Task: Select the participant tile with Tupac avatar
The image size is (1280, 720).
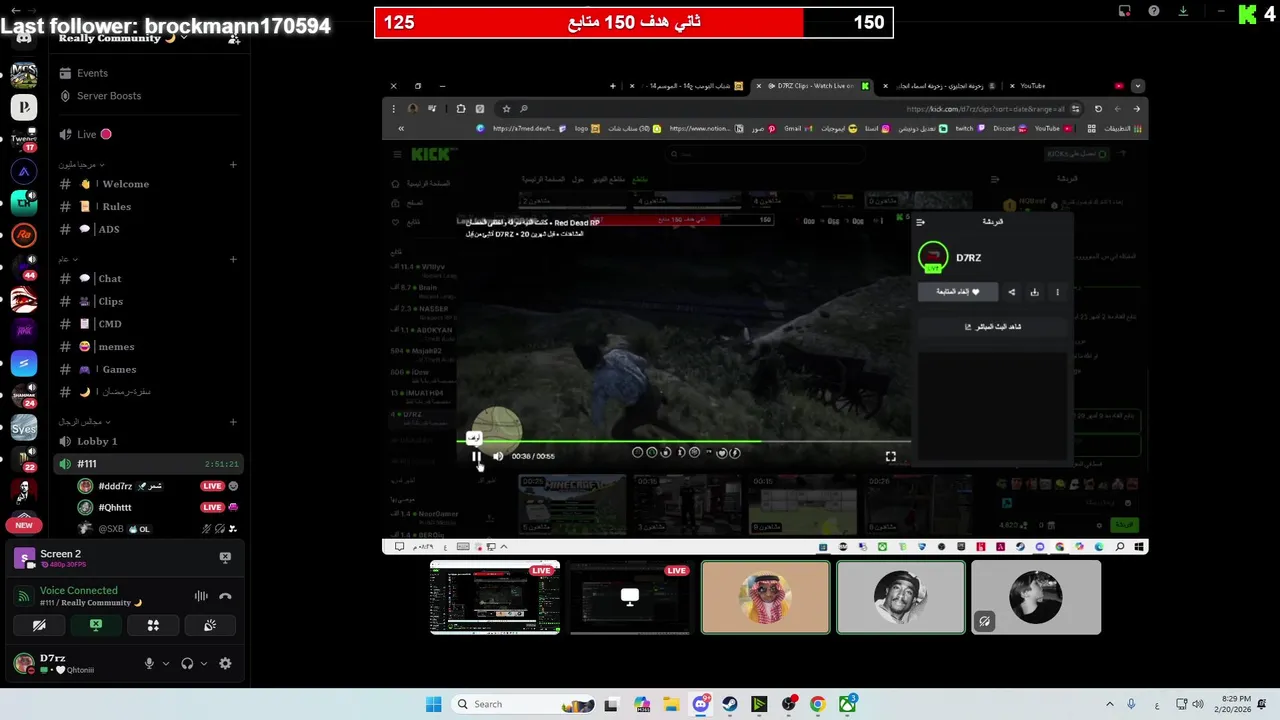Action: coord(901,597)
